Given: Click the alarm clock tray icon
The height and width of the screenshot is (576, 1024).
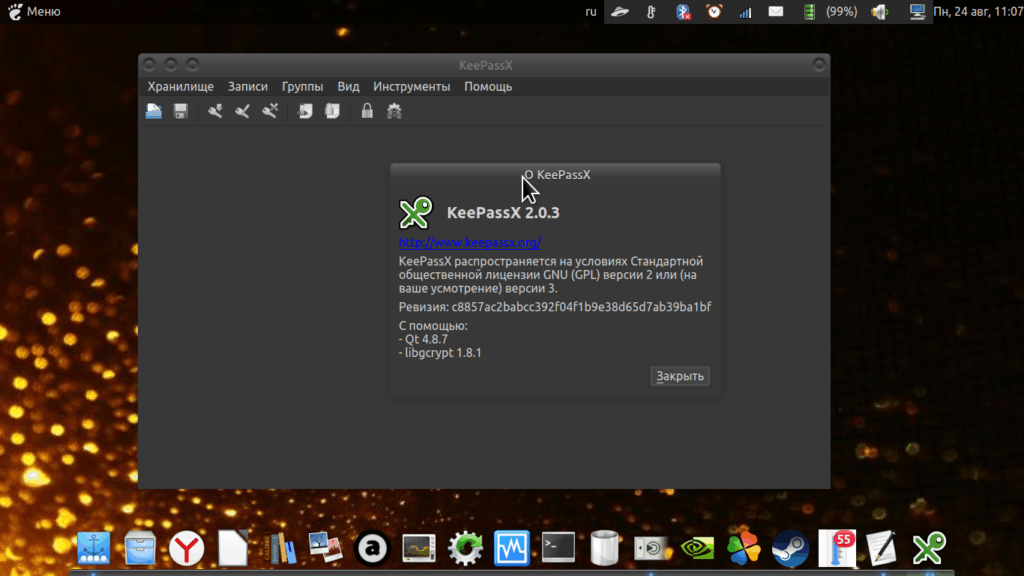Looking at the screenshot, I should (714, 11).
